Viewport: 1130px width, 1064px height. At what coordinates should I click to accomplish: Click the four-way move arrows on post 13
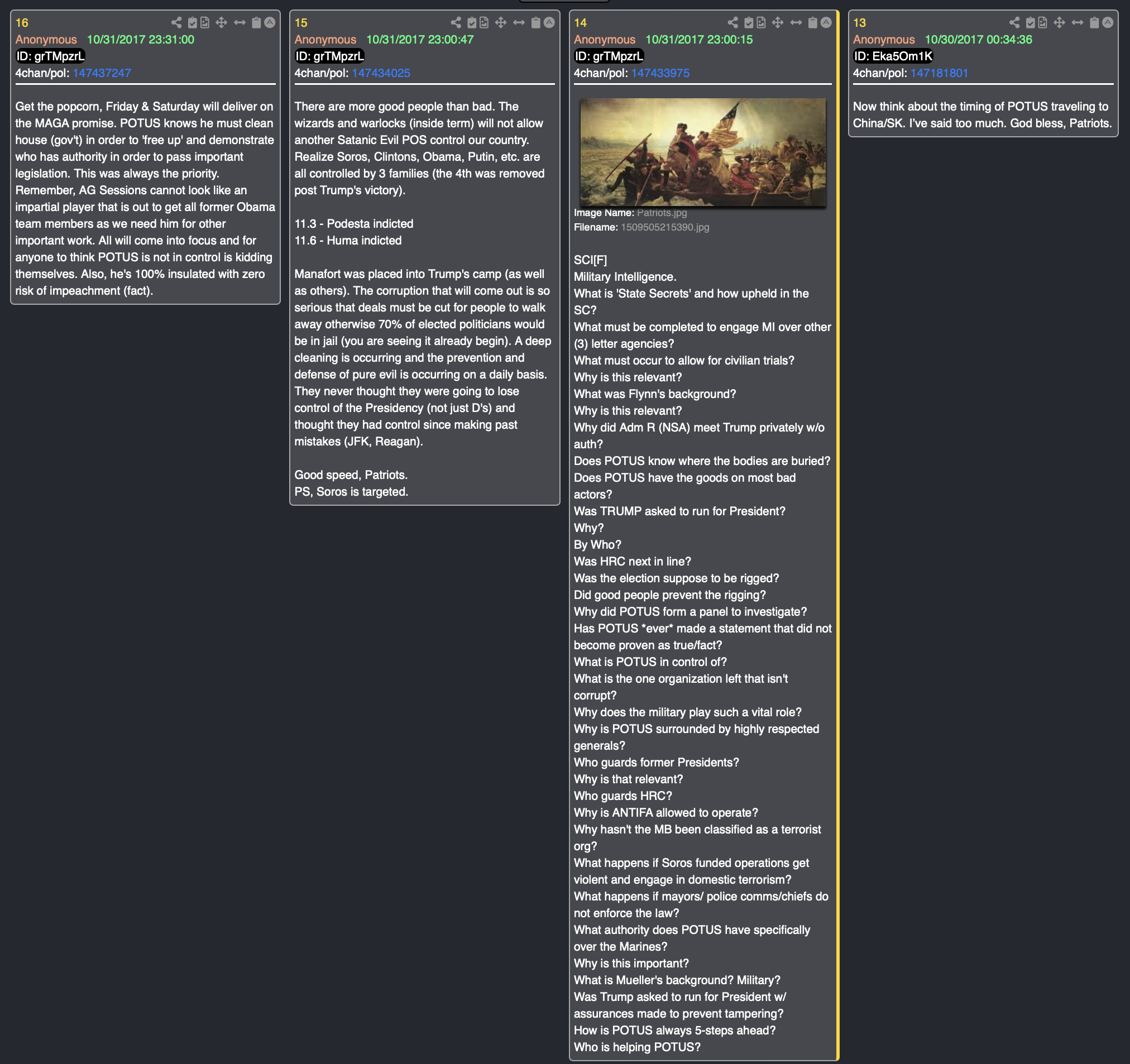pos(1059,23)
